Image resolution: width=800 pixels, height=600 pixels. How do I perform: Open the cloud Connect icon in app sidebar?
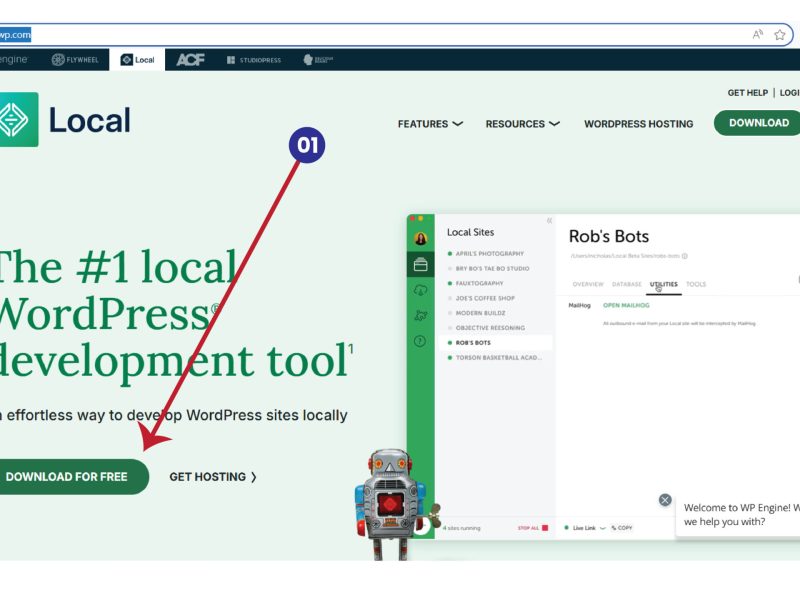(x=420, y=290)
